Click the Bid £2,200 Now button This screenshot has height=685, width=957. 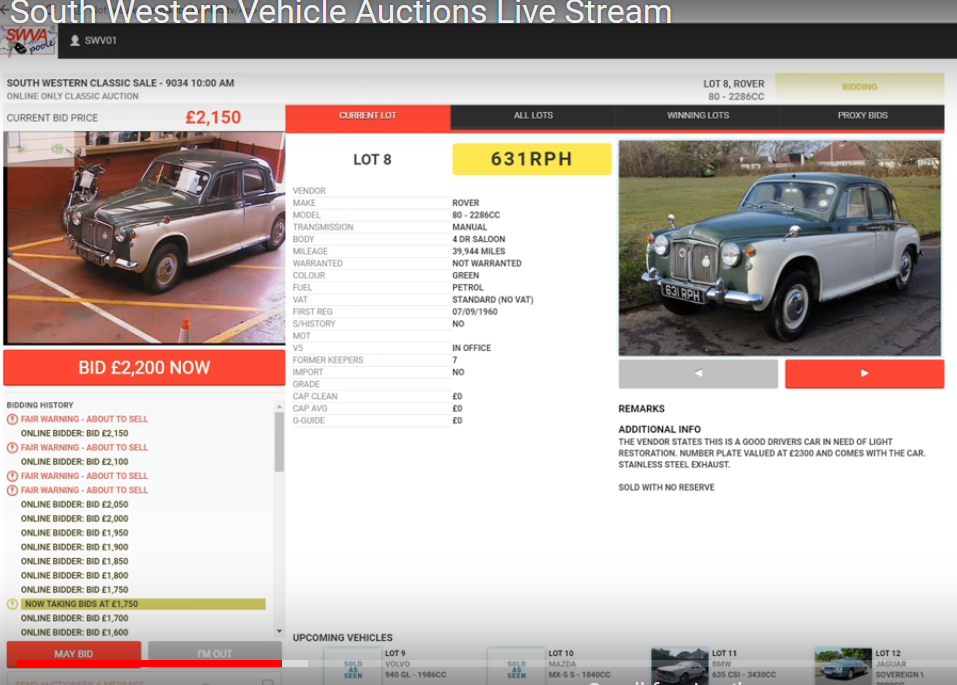(x=144, y=368)
